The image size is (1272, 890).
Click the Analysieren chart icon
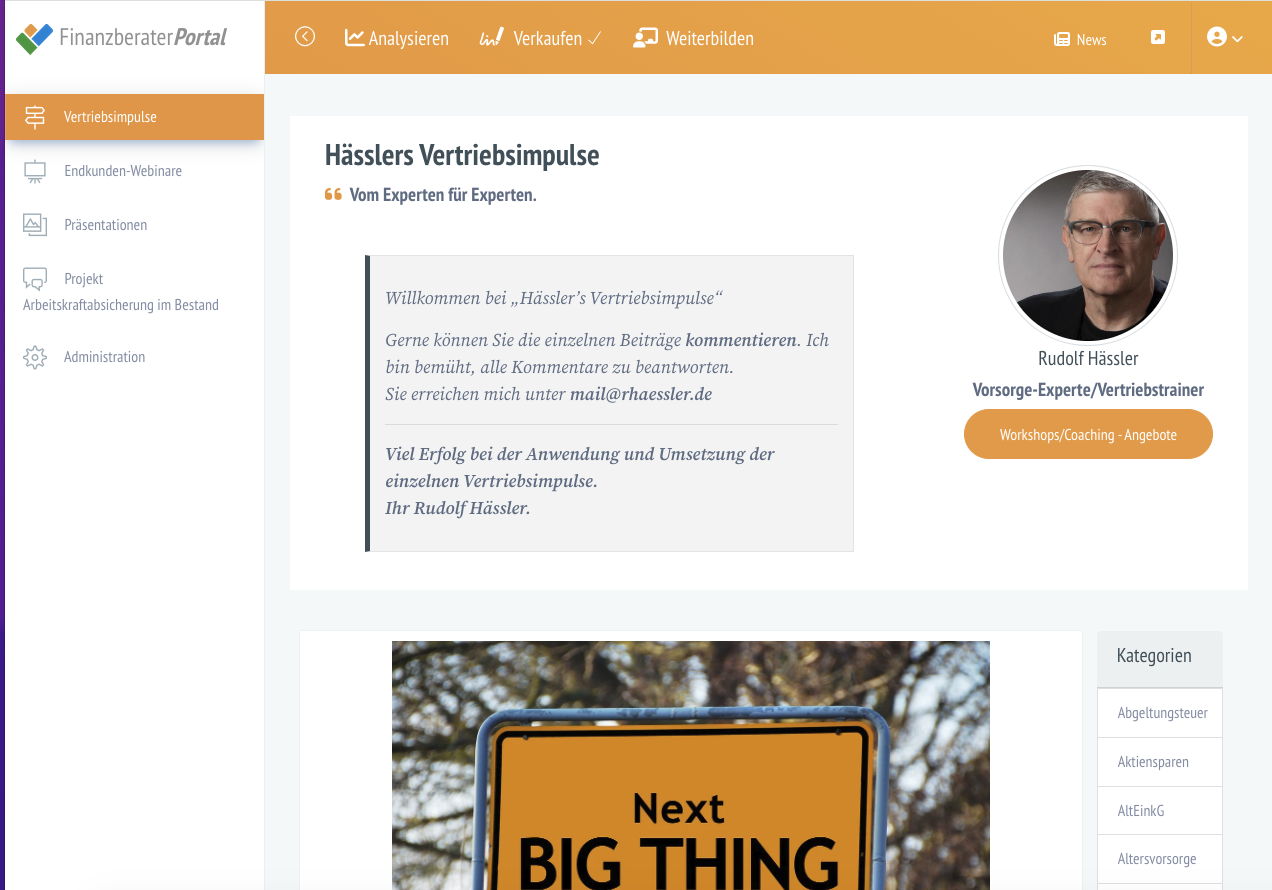(354, 38)
